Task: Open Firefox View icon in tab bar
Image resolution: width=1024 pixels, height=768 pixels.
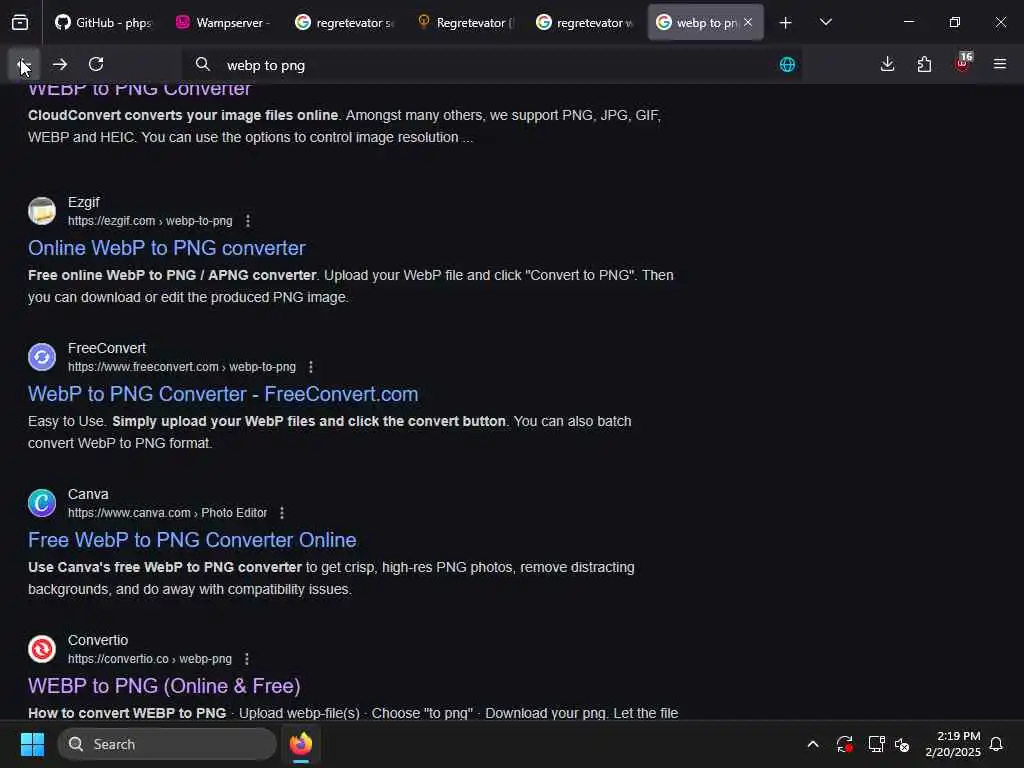Action: (20, 23)
